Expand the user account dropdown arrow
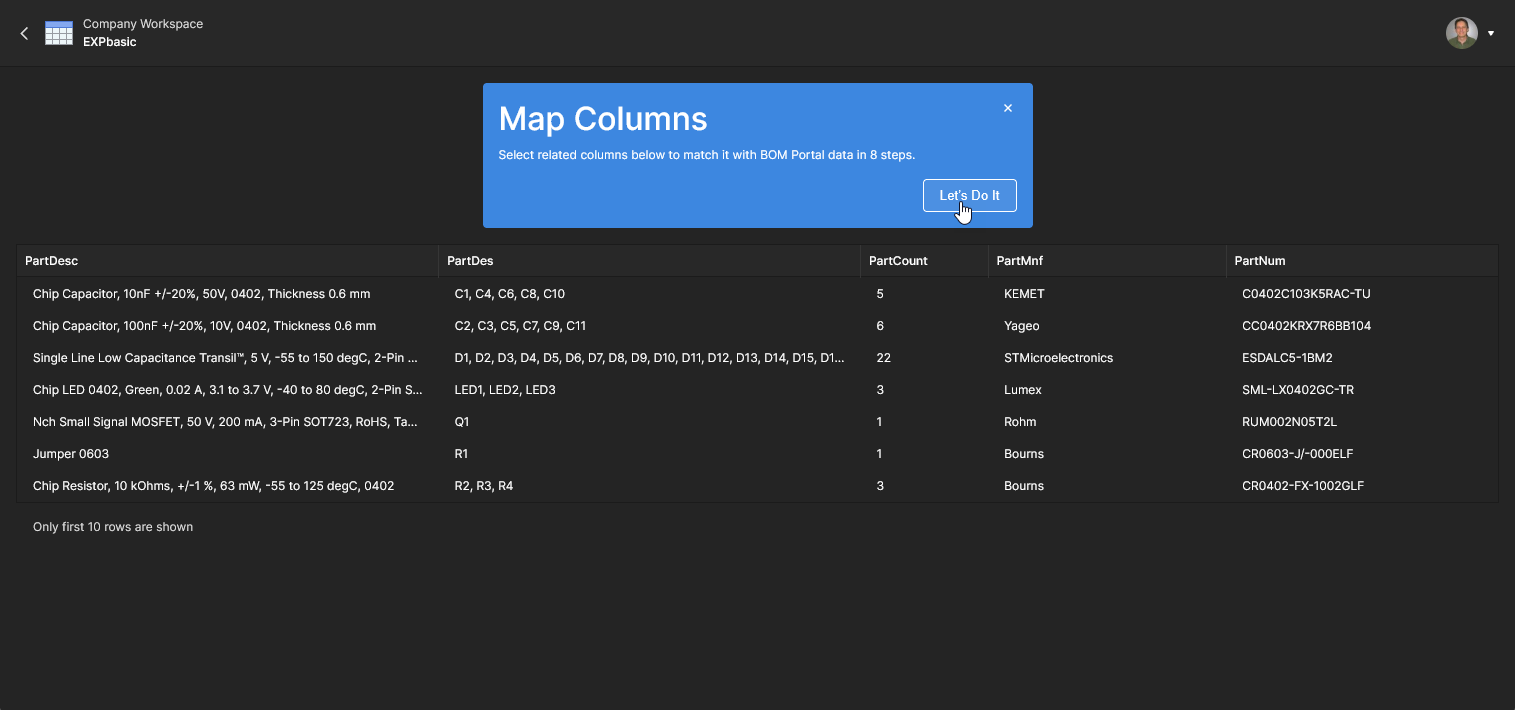The height and width of the screenshot is (710, 1515). tap(1491, 33)
